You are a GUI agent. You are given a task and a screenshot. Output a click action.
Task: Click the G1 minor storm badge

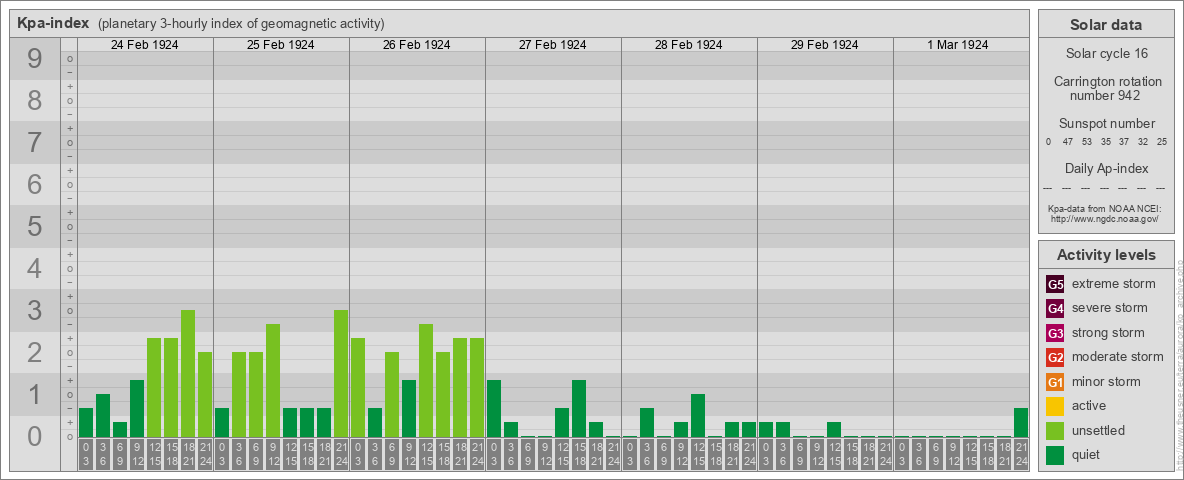(1055, 382)
